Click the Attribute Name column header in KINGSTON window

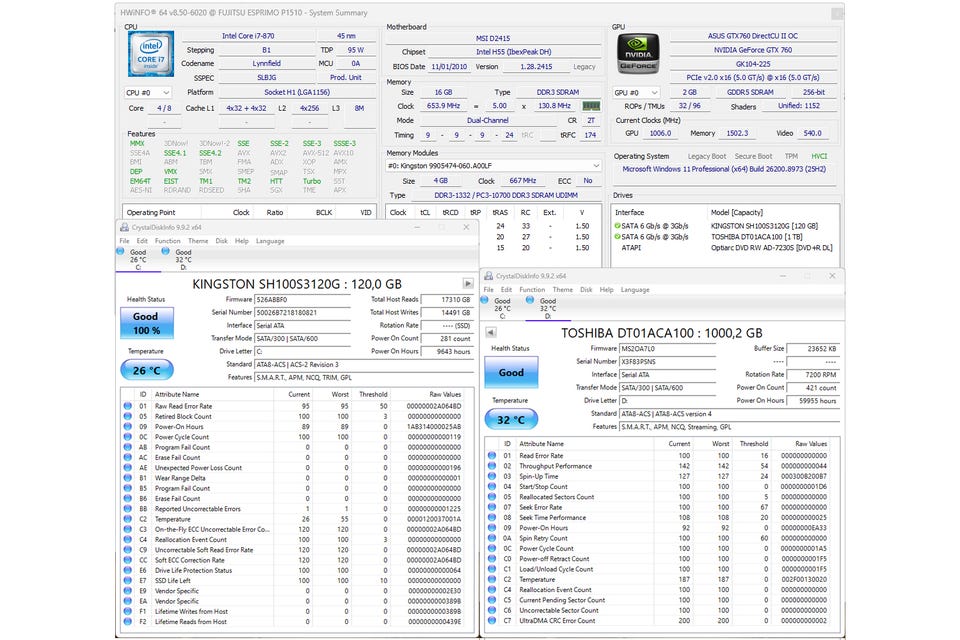(x=177, y=394)
